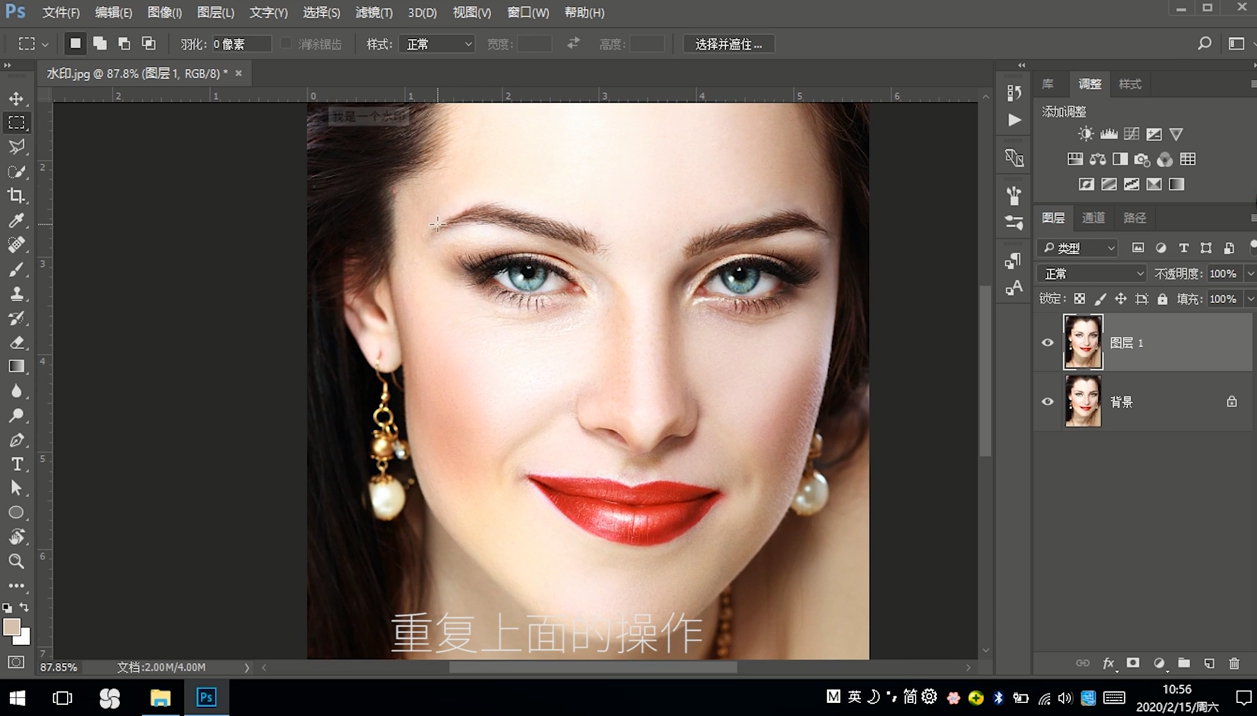Toggle lock all padlock icon
This screenshot has width=1257, height=716.
click(x=1162, y=299)
